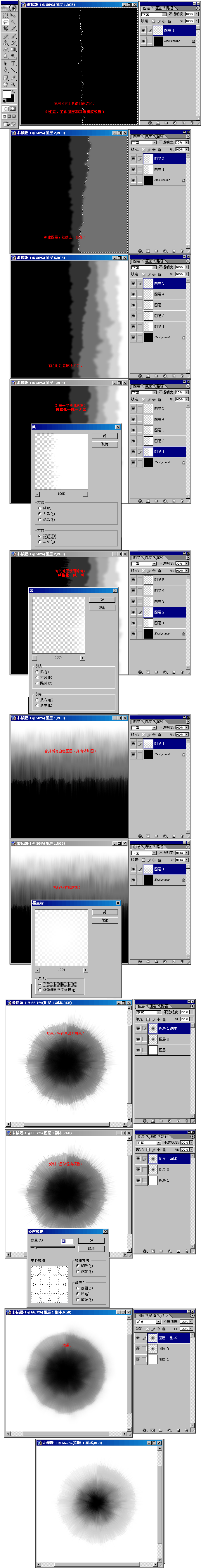Click 好 (OK) in the 极坐标 dialog

click(105, 912)
